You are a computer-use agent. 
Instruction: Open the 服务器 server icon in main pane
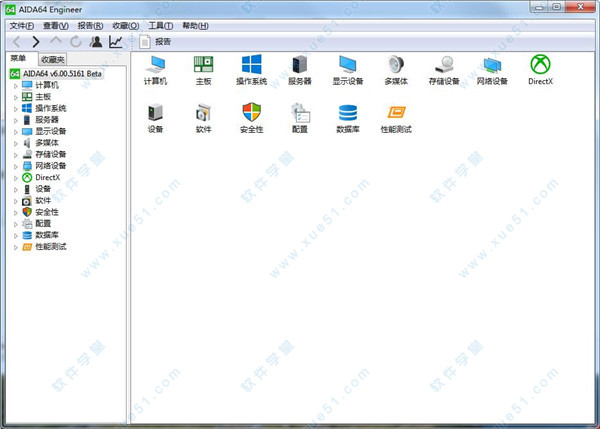pyautogui.click(x=300, y=70)
